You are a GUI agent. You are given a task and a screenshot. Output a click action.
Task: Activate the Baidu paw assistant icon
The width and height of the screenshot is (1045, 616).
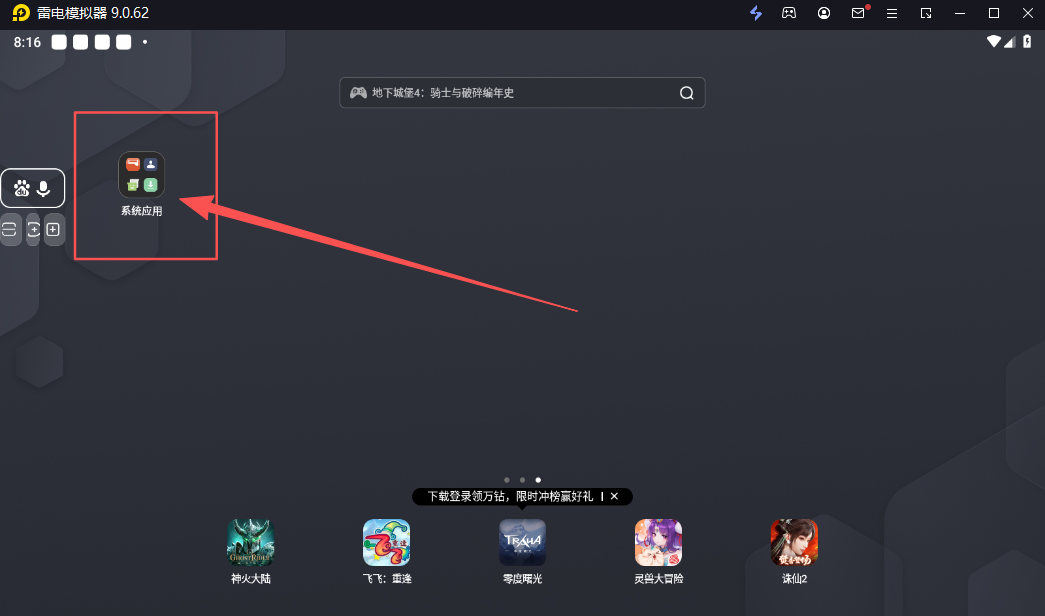coord(20,187)
